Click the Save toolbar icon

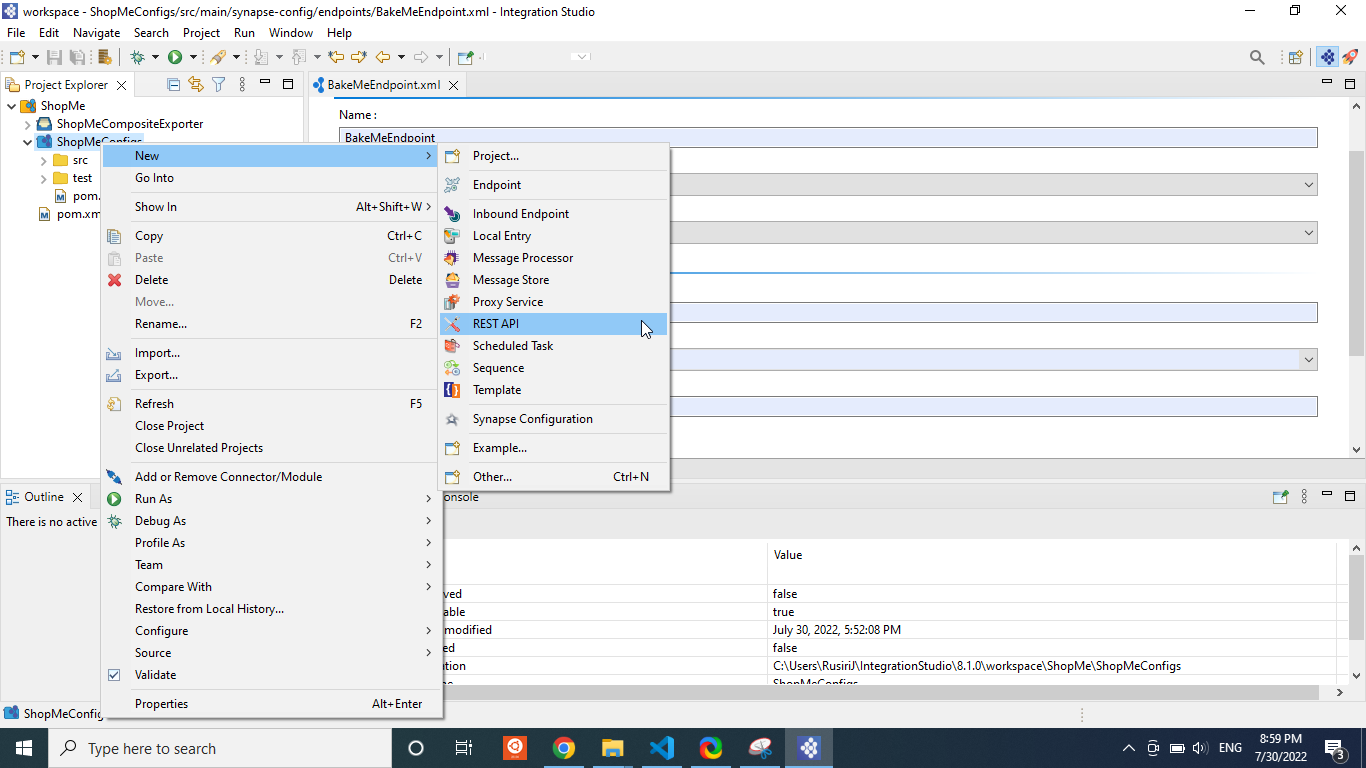54,58
